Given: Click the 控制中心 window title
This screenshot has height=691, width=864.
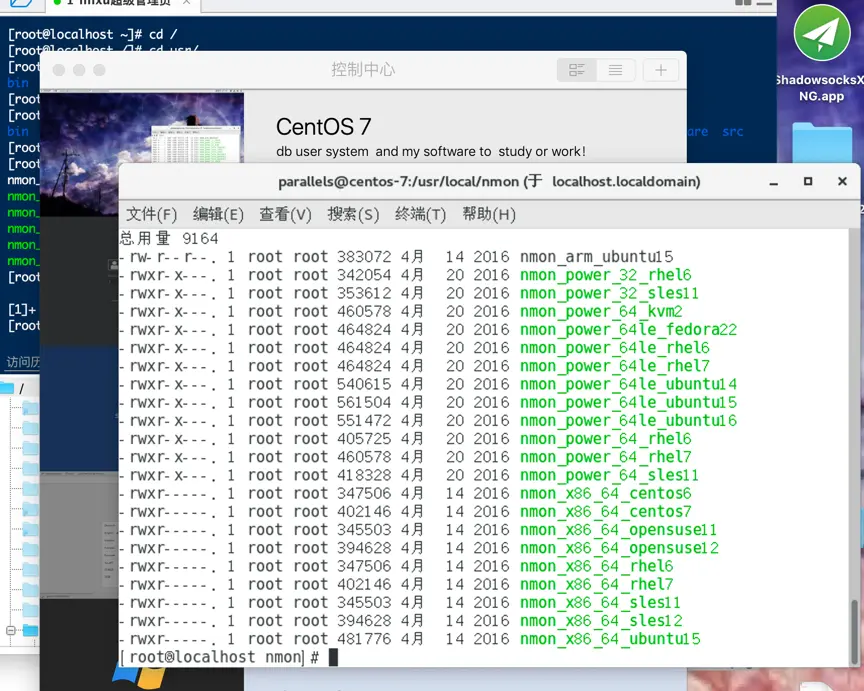Looking at the screenshot, I should [363, 69].
